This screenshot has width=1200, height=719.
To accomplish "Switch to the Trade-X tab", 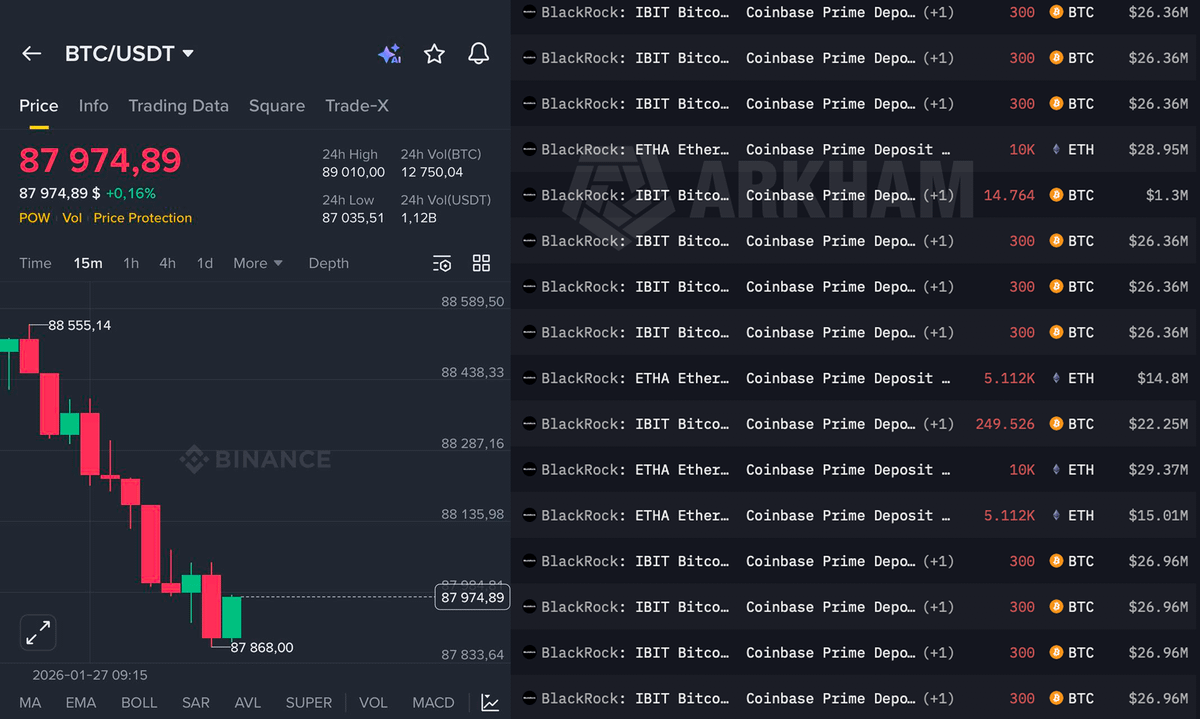I will (x=356, y=106).
